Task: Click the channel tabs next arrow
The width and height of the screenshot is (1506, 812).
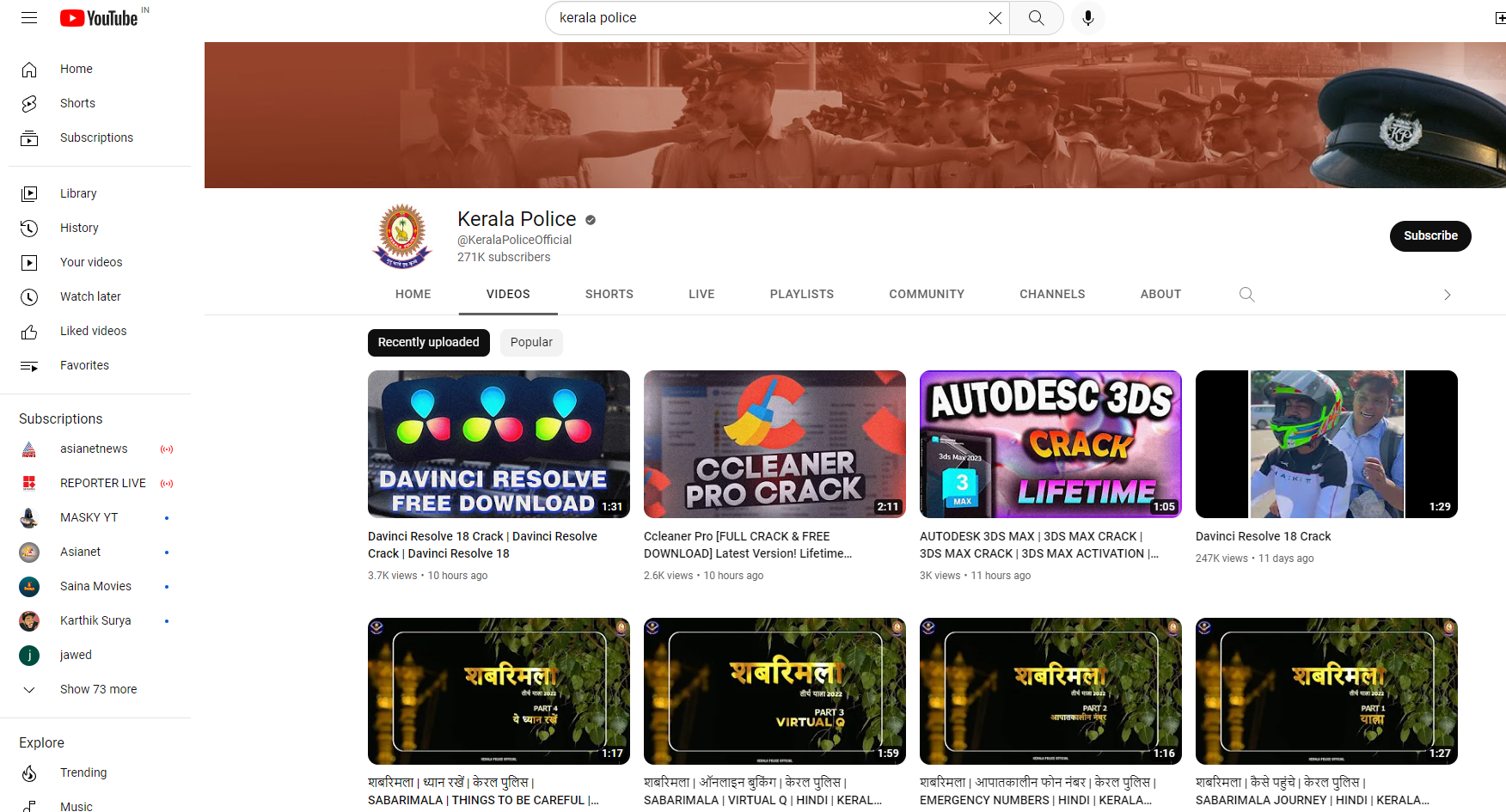Action: click(1447, 295)
